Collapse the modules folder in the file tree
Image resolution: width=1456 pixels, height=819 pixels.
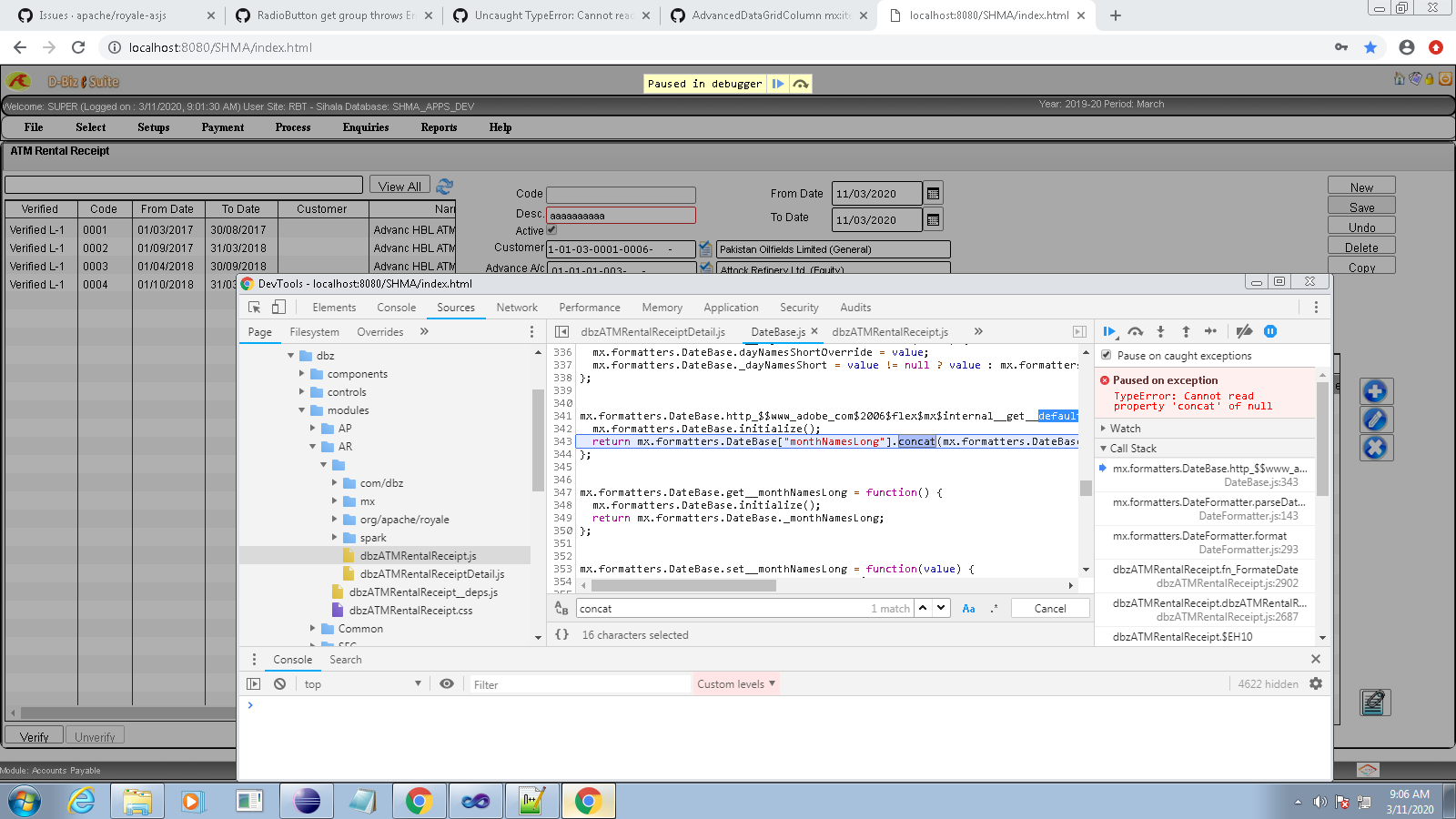tap(301, 410)
